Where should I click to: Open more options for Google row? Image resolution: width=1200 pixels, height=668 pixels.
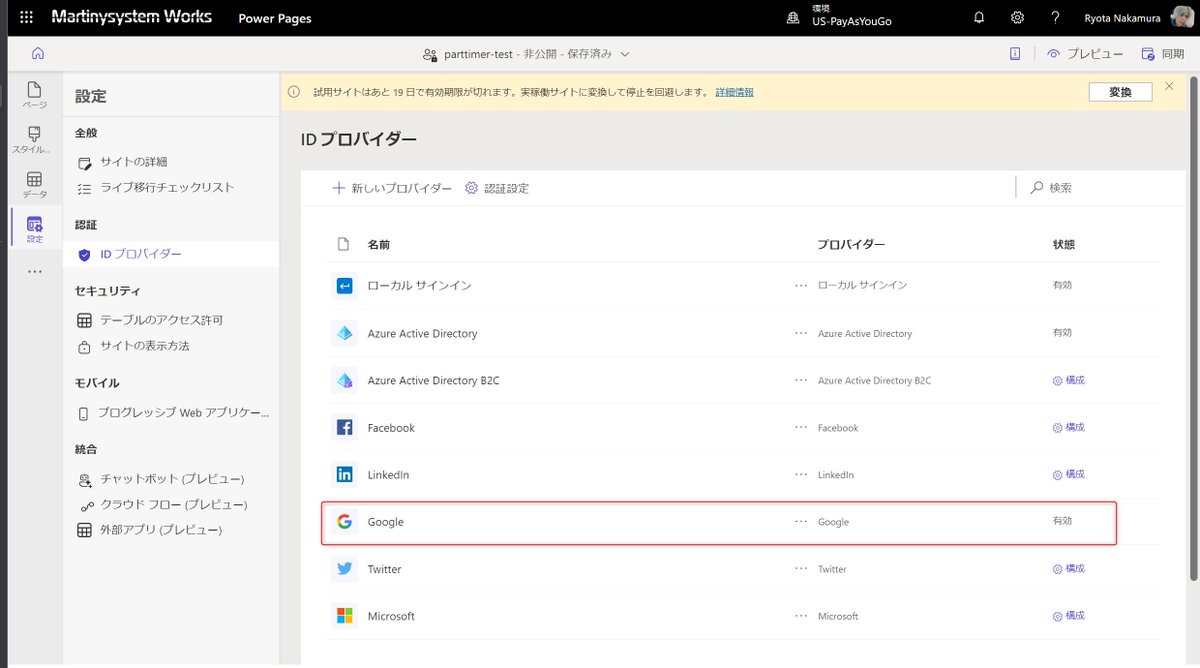[x=801, y=521]
